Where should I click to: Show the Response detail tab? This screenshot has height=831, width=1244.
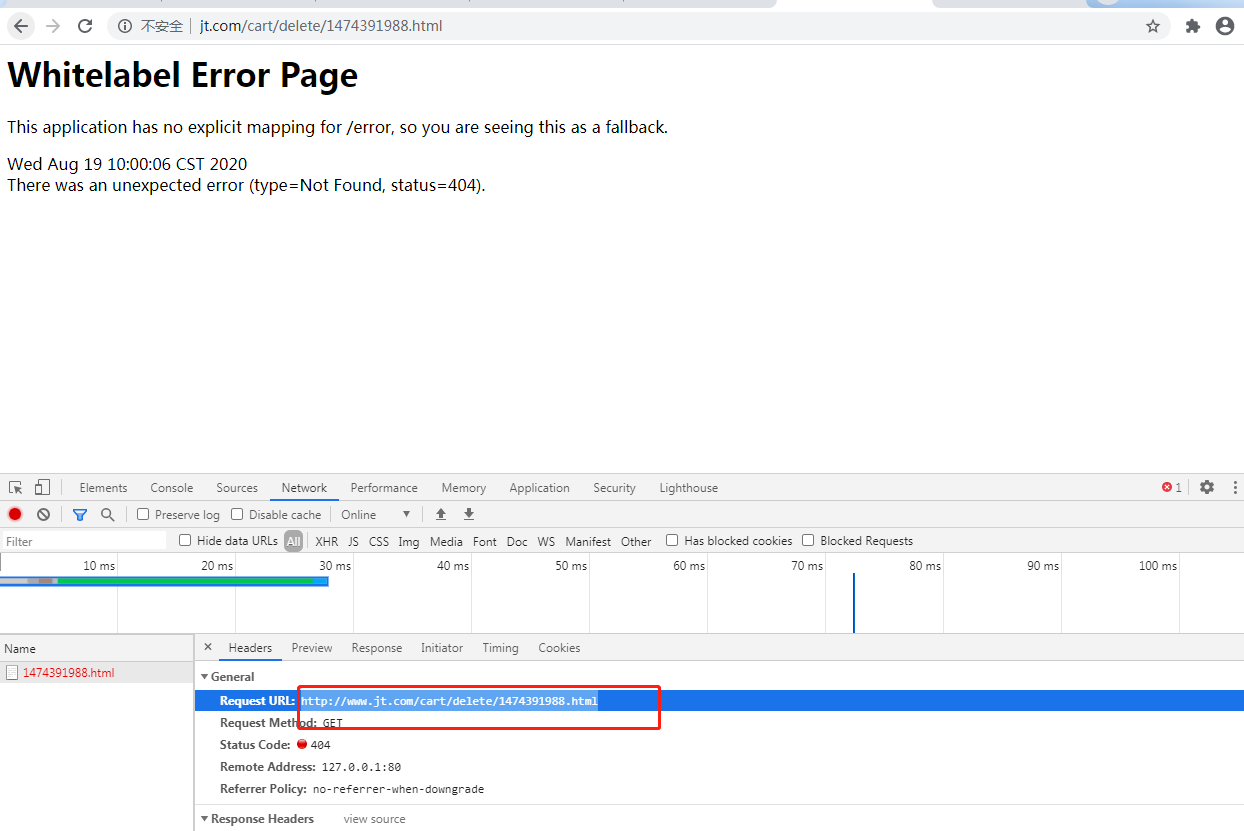pos(377,648)
